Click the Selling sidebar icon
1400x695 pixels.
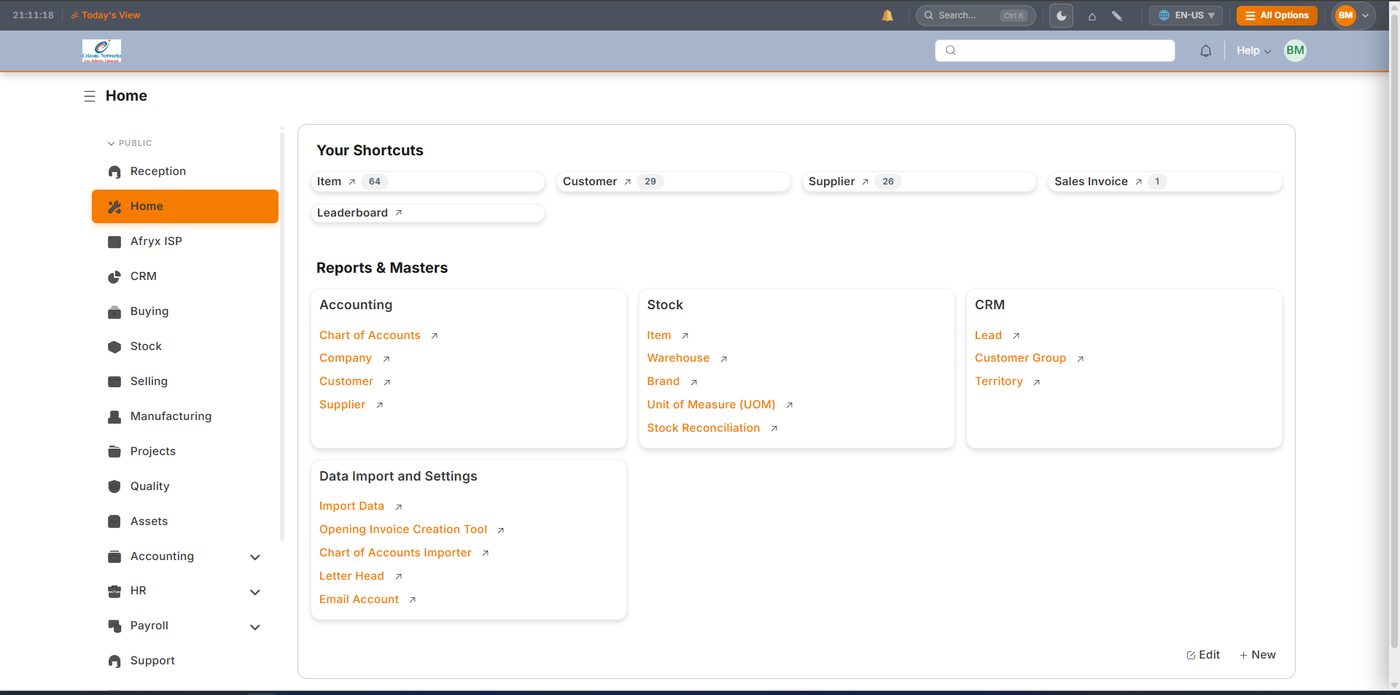tap(114, 382)
